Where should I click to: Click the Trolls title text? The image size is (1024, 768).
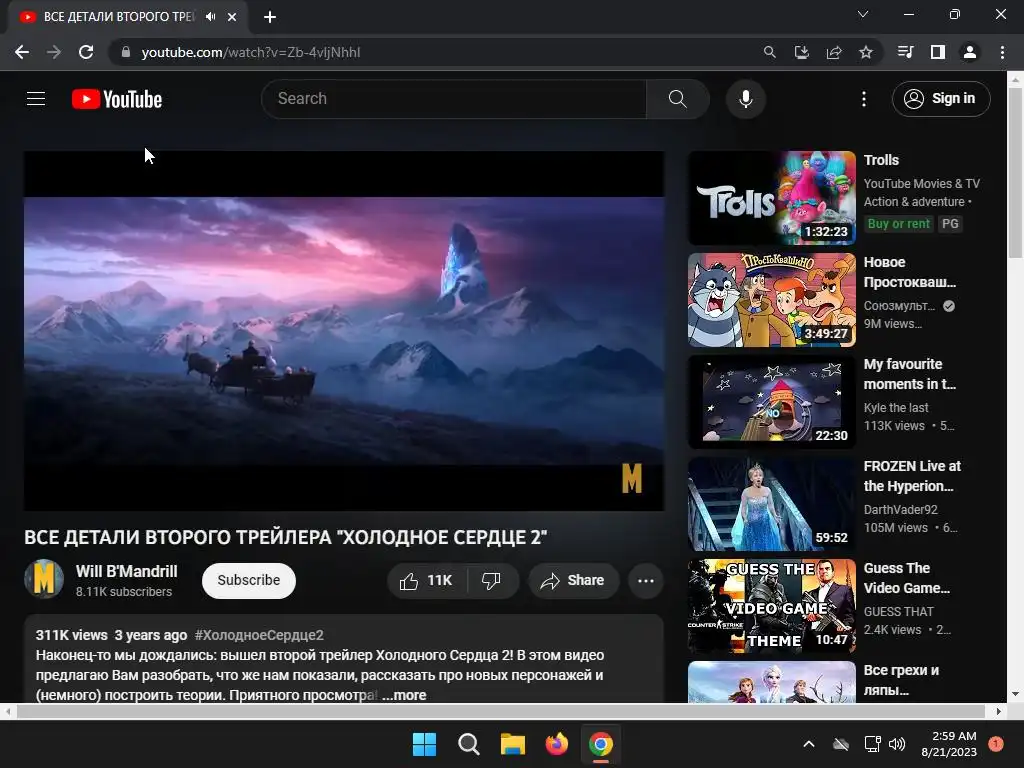click(882, 160)
